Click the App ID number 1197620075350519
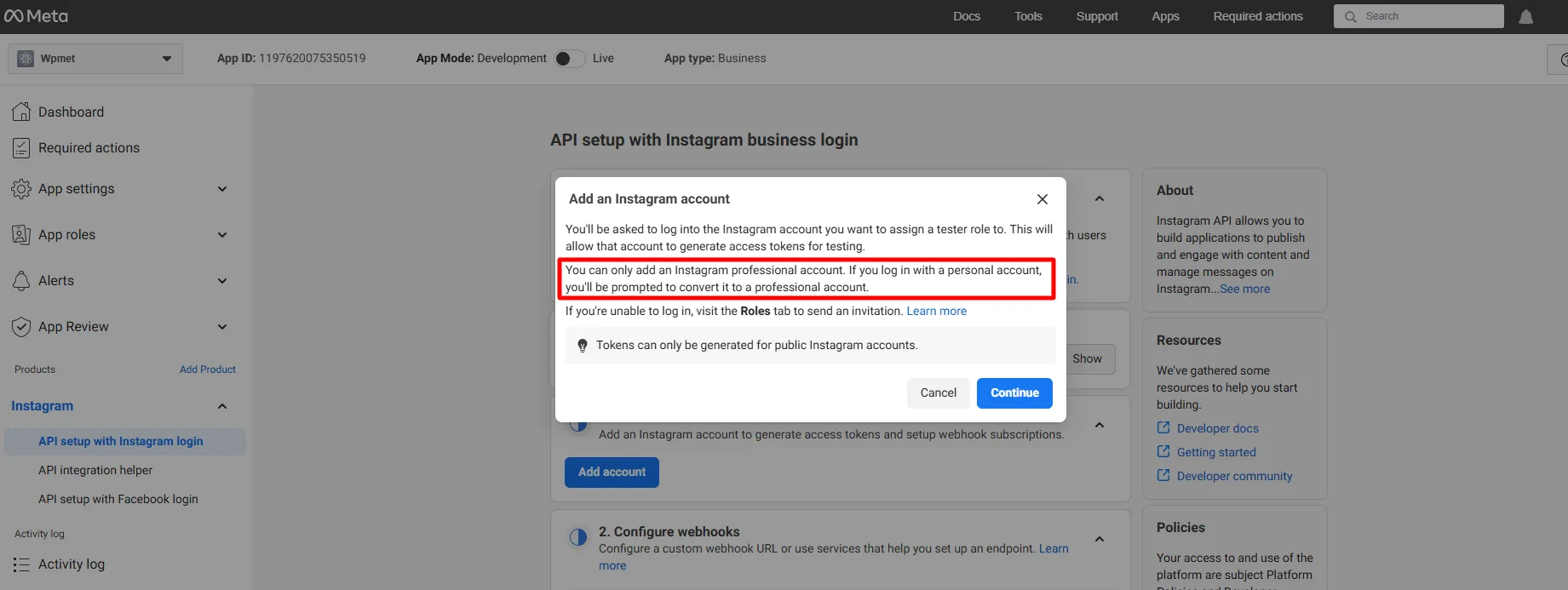1568x590 pixels. [x=313, y=59]
